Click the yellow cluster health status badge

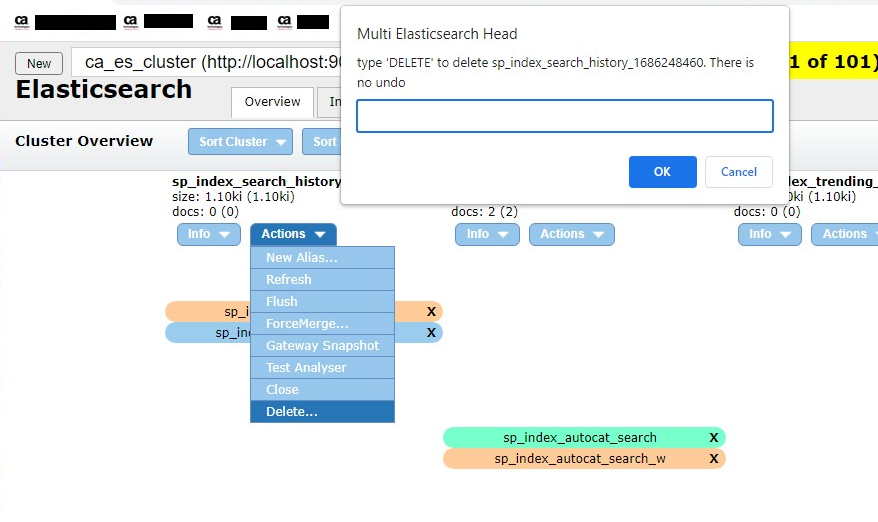click(x=833, y=61)
